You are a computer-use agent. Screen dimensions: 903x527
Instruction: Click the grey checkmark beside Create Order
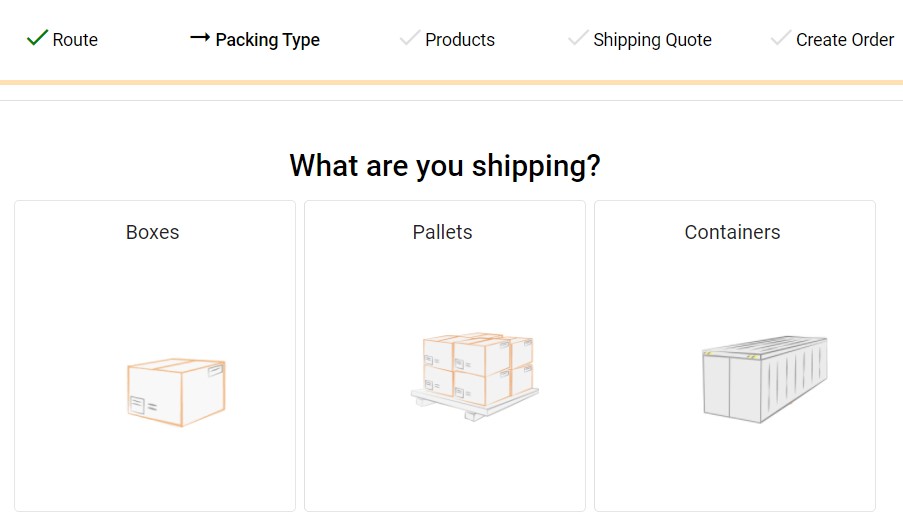tap(781, 37)
